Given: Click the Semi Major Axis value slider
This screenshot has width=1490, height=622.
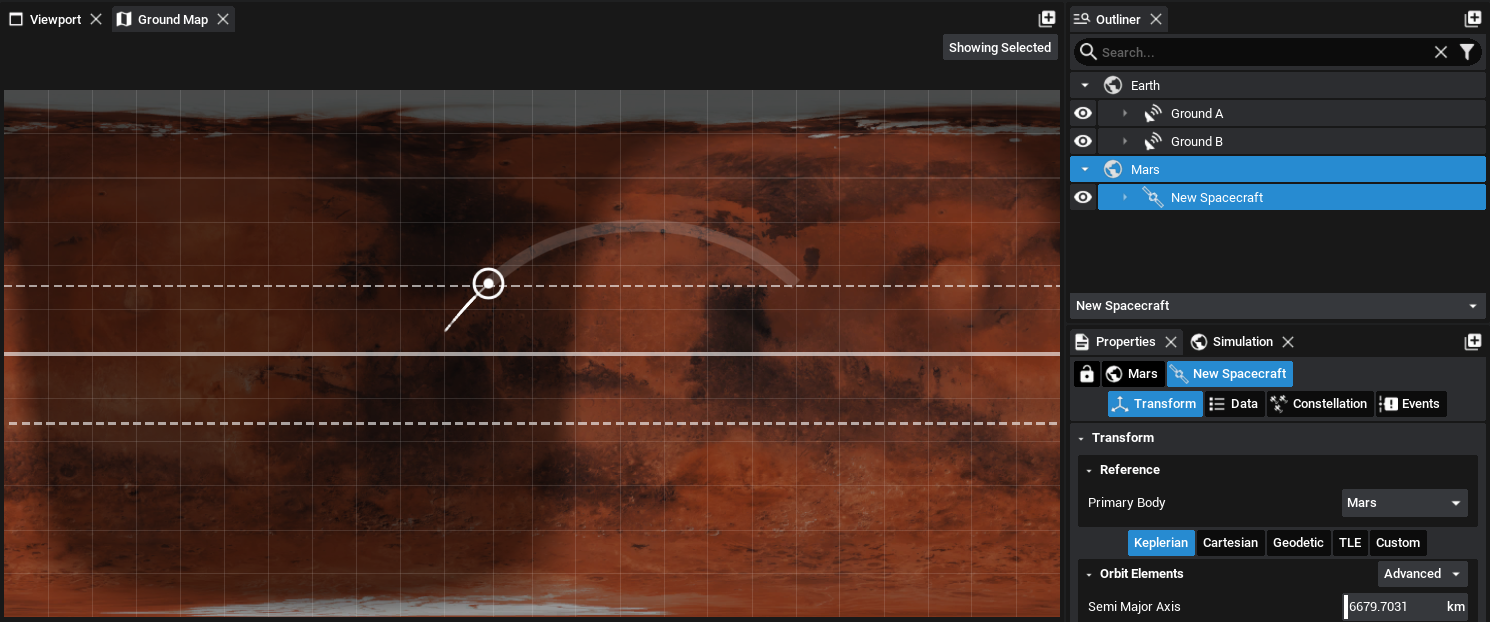Looking at the screenshot, I should point(1394,607).
